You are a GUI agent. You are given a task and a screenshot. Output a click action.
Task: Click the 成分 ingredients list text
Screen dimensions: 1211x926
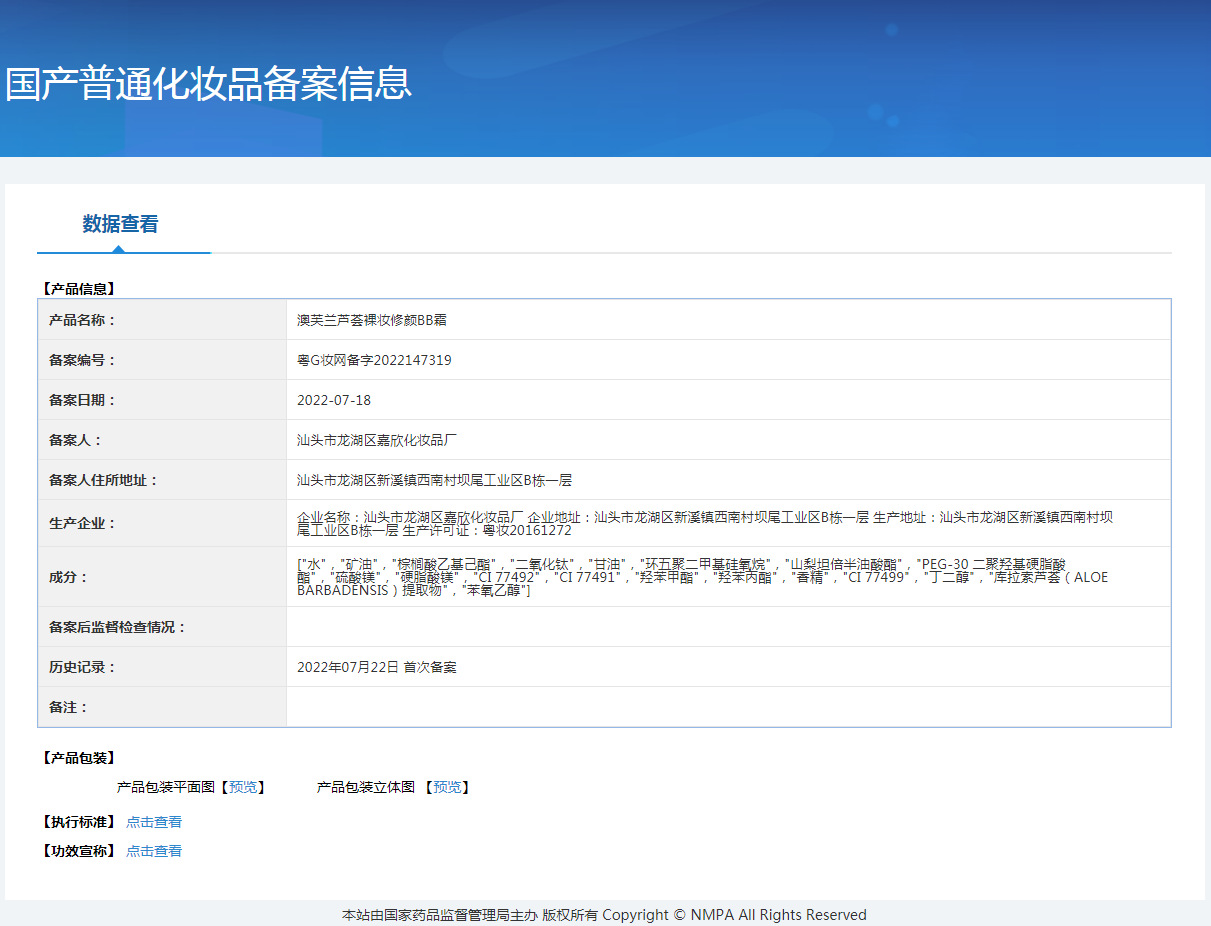click(x=703, y=577)
